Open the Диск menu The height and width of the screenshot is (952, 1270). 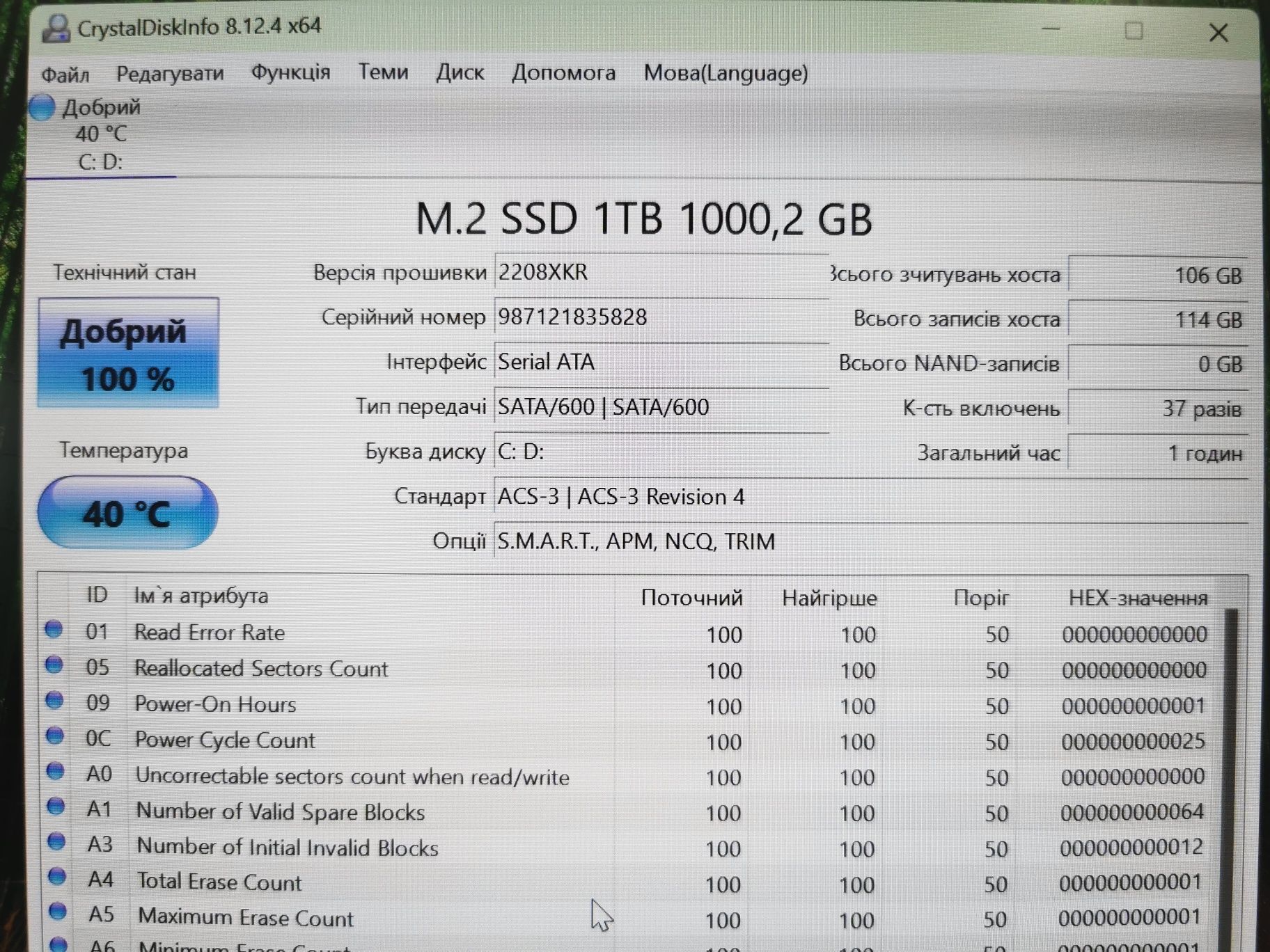point(460,72)
